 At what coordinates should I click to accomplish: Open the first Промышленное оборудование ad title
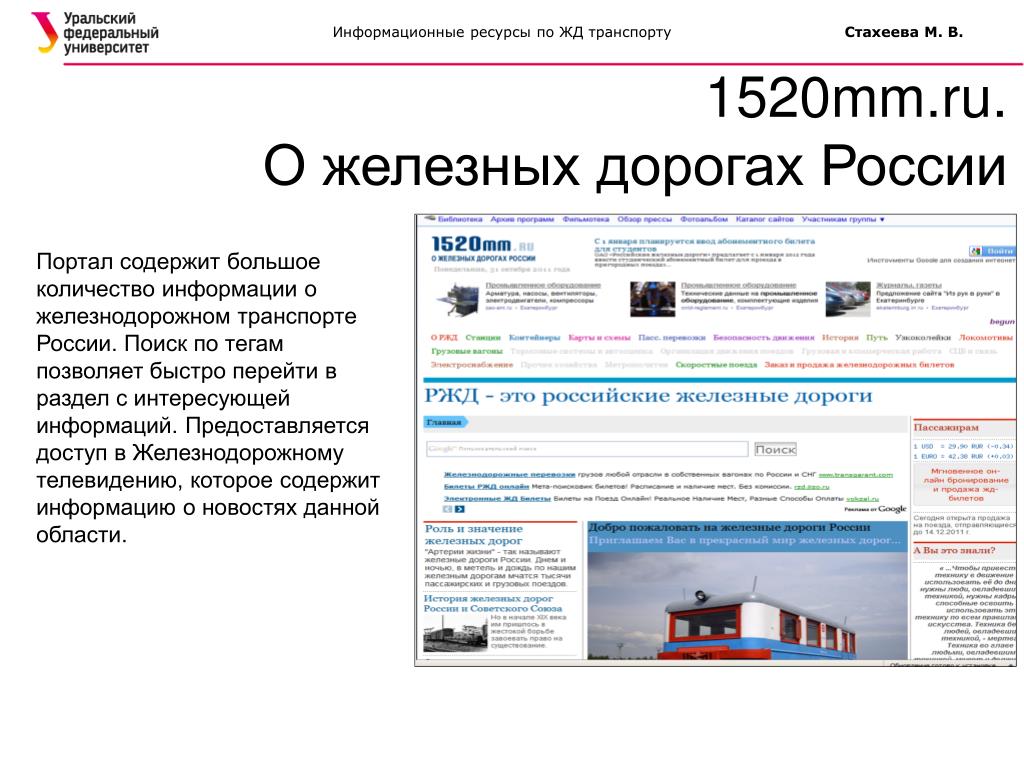point(543,285)
